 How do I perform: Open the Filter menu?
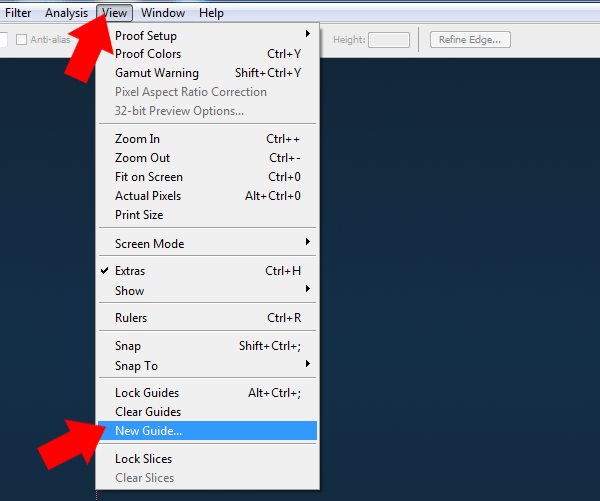18,13
